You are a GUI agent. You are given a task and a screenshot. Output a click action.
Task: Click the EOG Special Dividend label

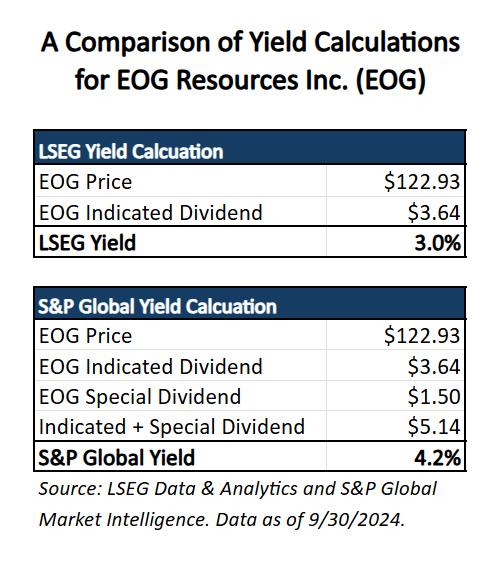140,397
